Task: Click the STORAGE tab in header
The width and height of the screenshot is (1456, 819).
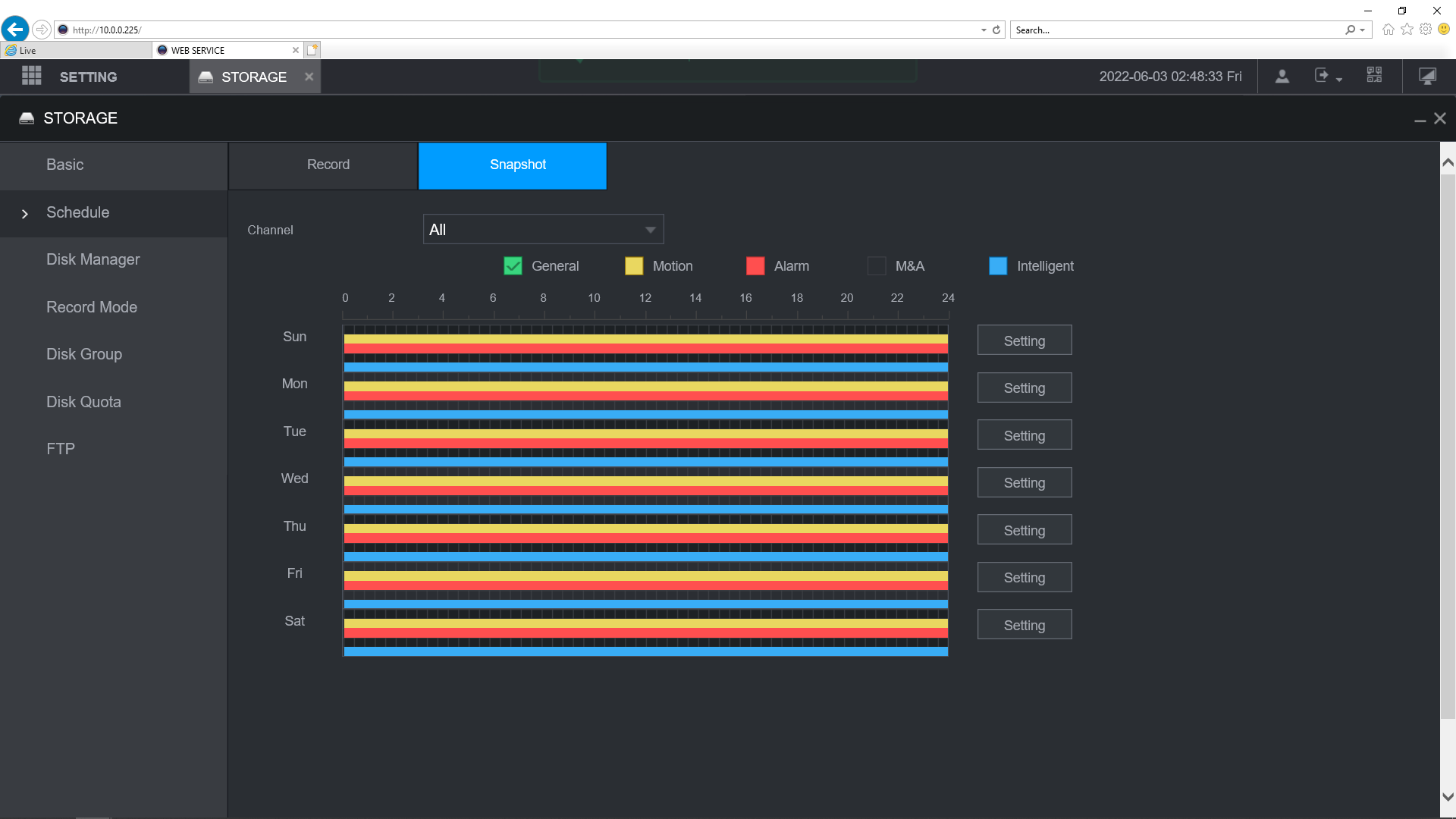Action: [x=255, y=77]
